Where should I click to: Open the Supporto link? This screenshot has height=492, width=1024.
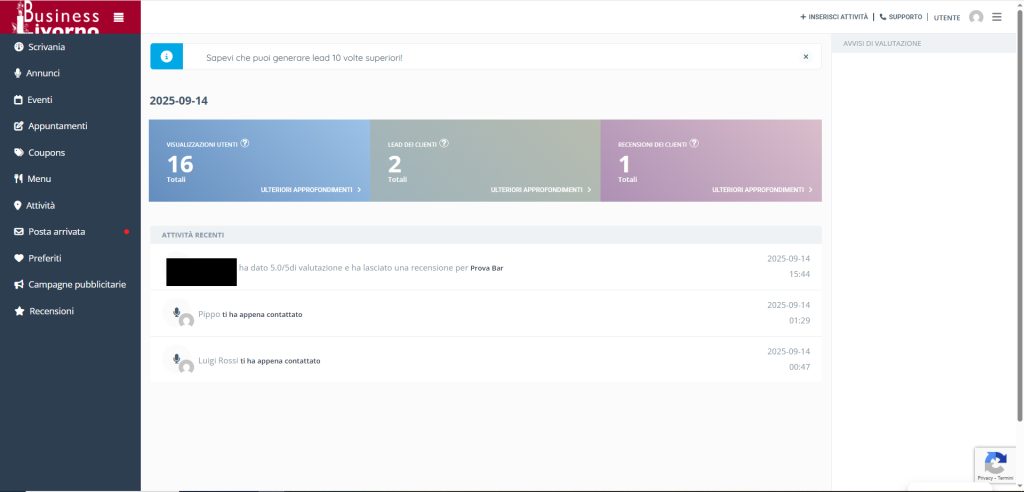[901, 17]
